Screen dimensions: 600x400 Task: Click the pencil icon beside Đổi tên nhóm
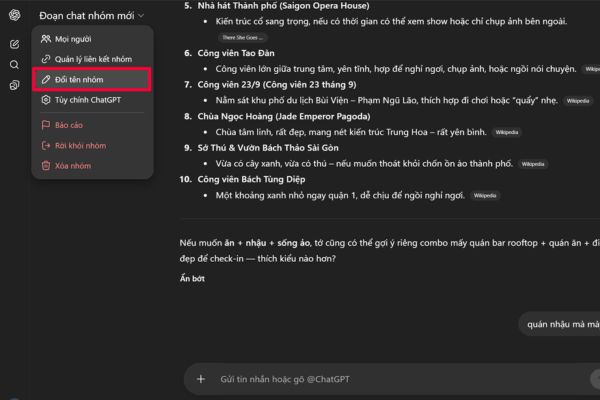pyautogui.click(x=46, y=79)
